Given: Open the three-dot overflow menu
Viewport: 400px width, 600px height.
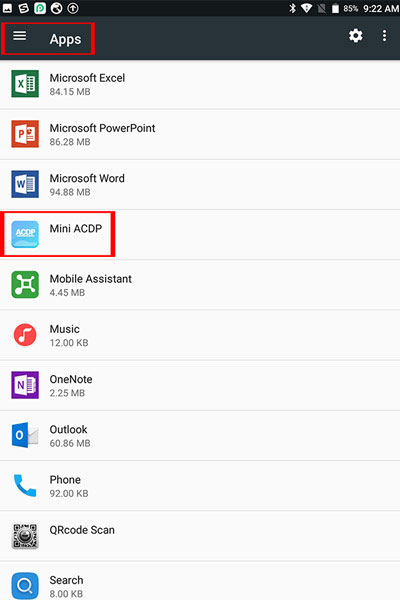Looking at the screenshot, I should click(x=384, y=36).
